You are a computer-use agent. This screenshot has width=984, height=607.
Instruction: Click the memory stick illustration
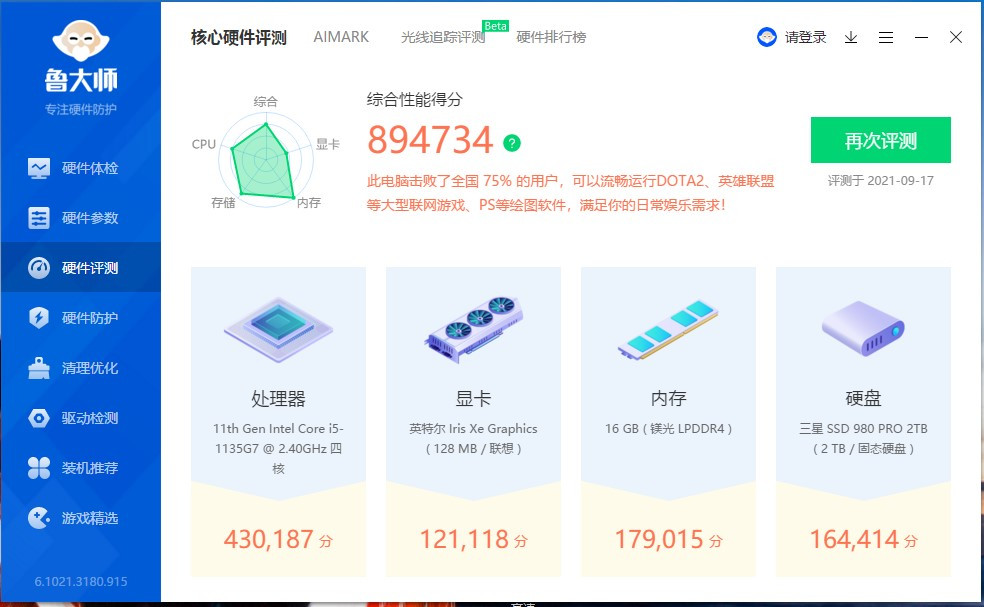668,330
